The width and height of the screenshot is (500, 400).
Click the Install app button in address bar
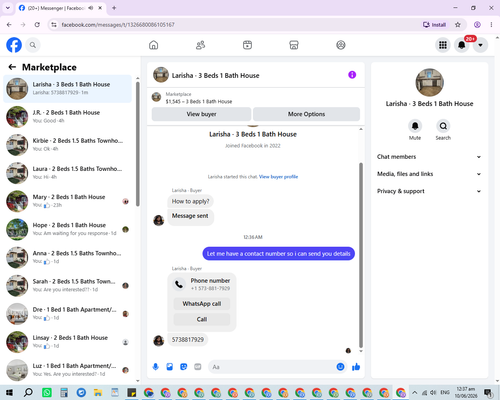pyautogui.click(x=434, y=25)
